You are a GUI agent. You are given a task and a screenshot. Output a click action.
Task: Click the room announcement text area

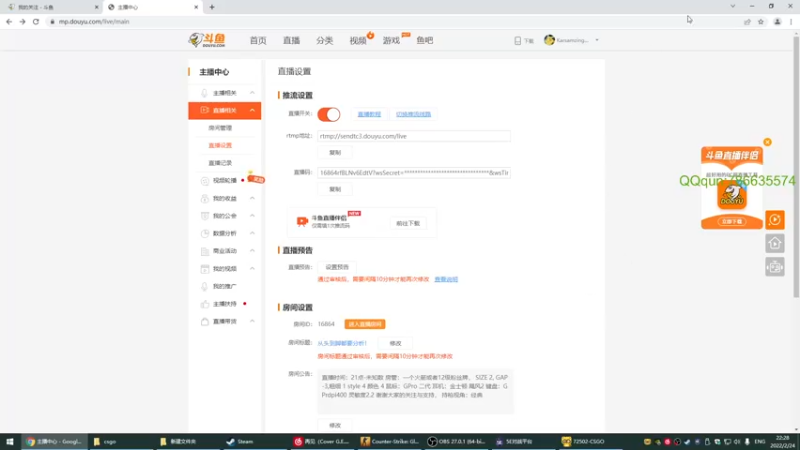(415, 391)
